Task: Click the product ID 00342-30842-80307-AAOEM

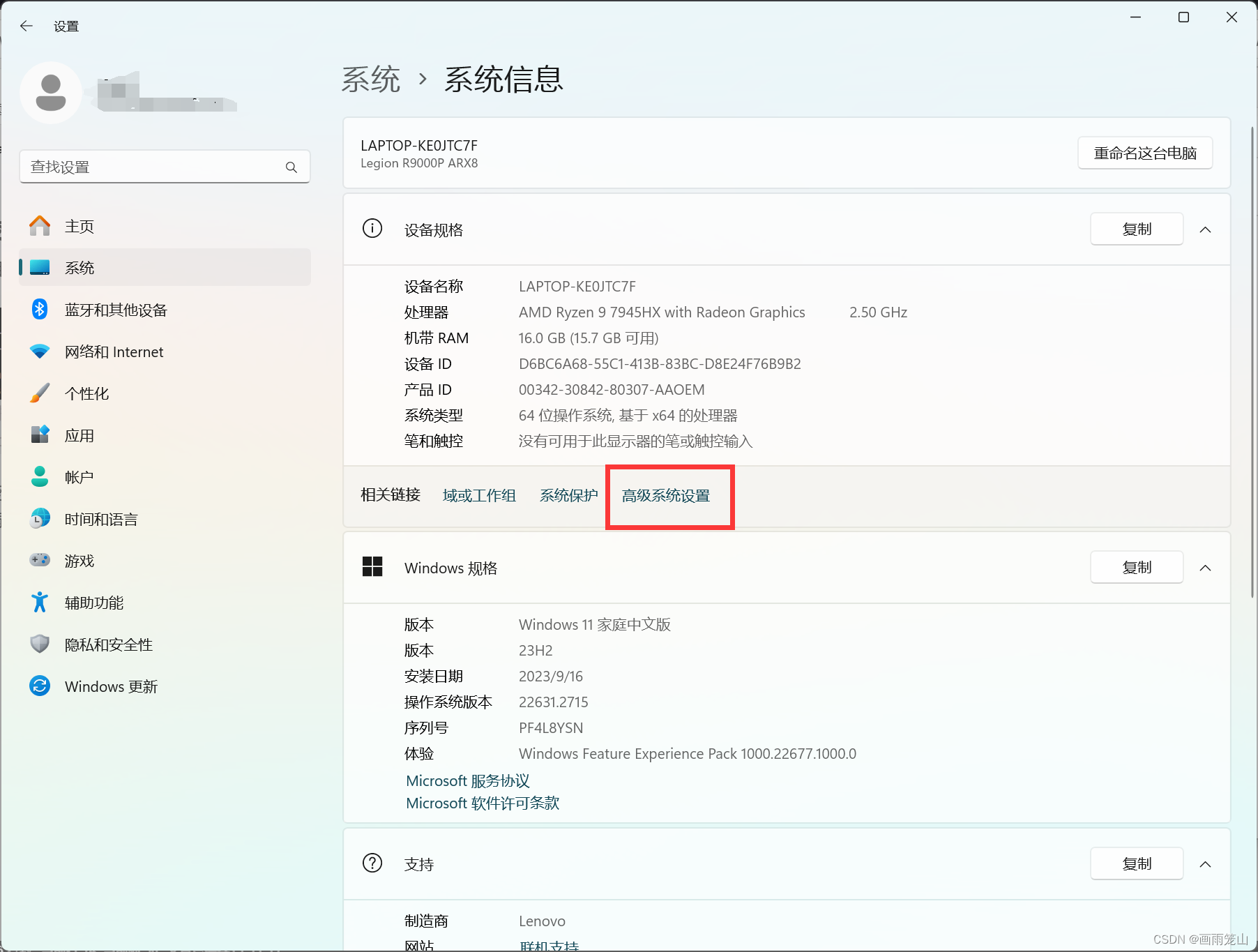Action: pyautogui.click(x=612, y=390)
